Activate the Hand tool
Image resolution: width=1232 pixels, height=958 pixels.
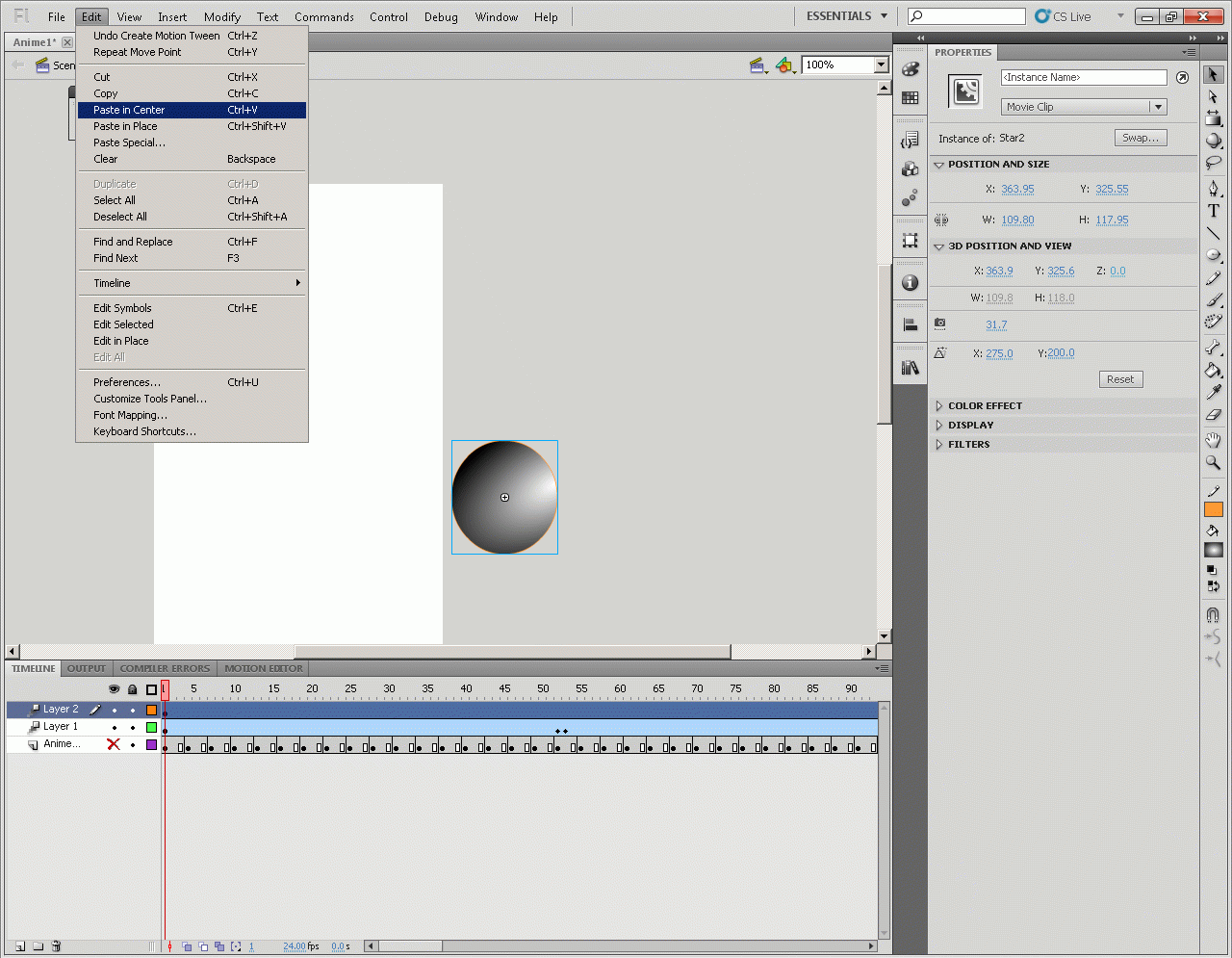[x=1213, y=440]
